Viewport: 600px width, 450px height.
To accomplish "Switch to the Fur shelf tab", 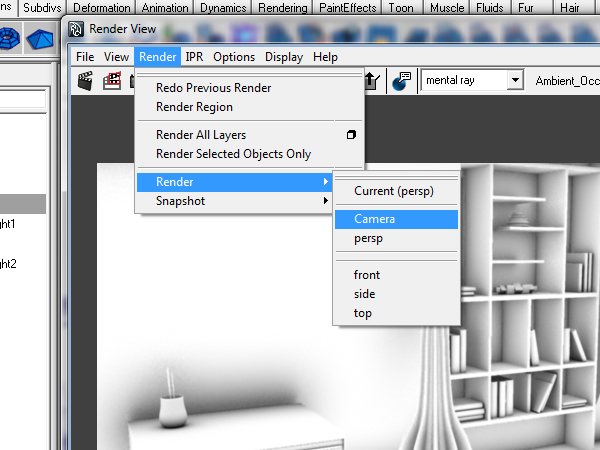I will [x=526, y=8].
